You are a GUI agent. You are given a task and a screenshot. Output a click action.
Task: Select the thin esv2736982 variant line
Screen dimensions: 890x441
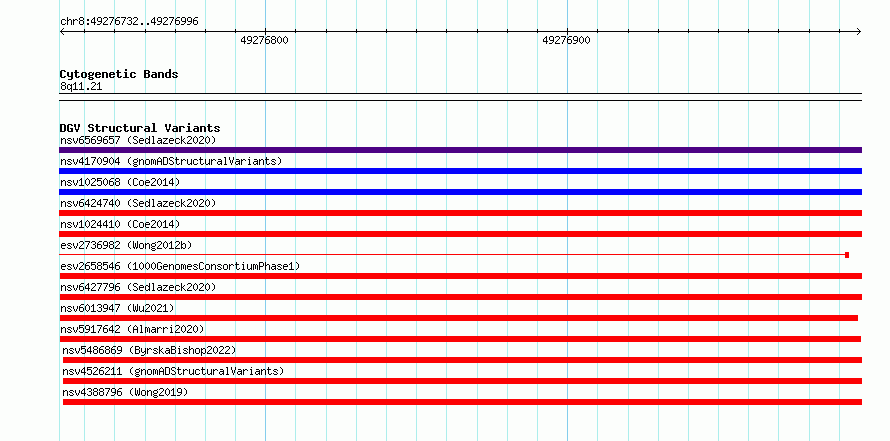pos(452,255)
